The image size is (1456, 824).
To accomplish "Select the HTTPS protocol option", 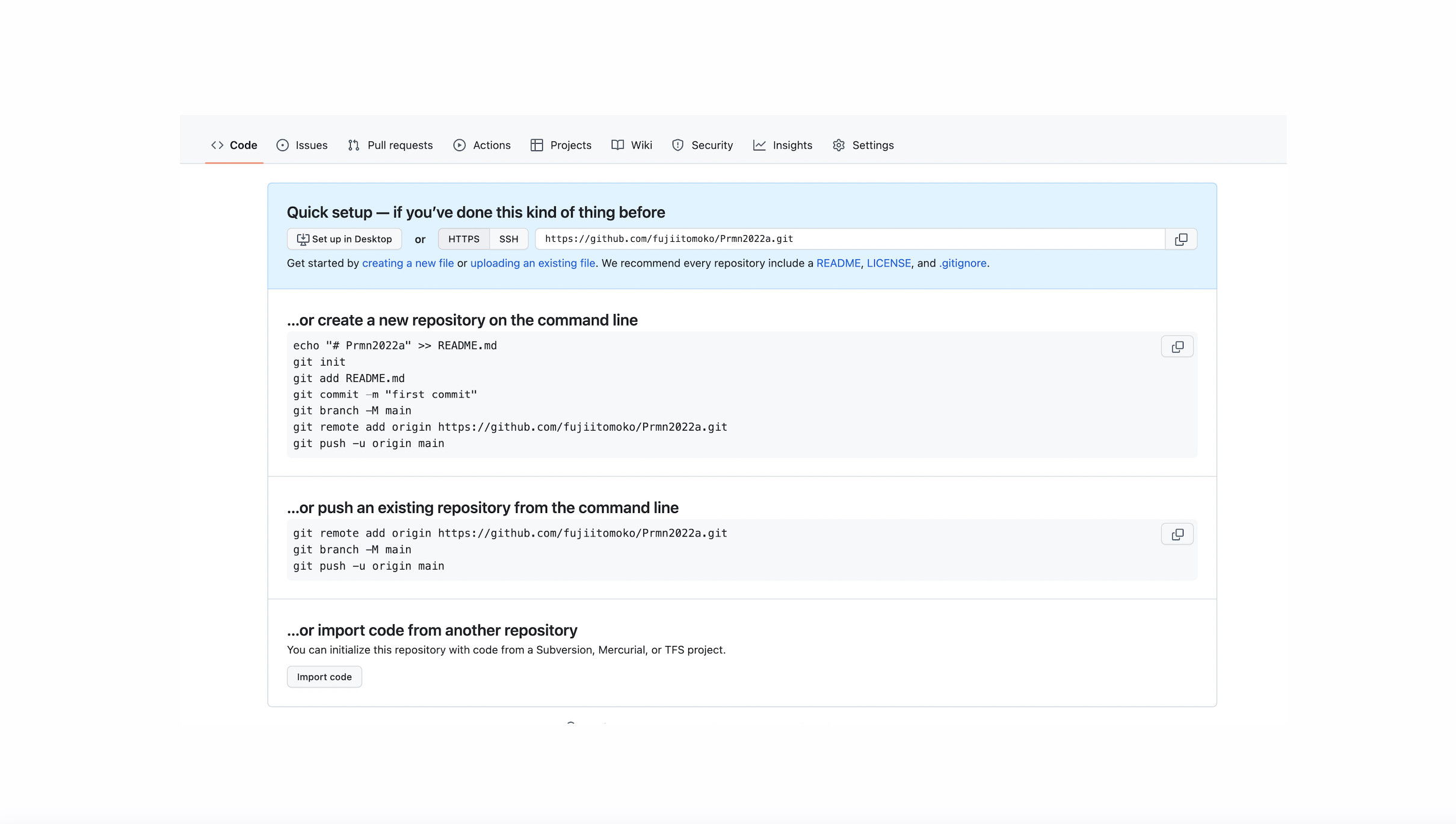I will [x=463, y=239].
